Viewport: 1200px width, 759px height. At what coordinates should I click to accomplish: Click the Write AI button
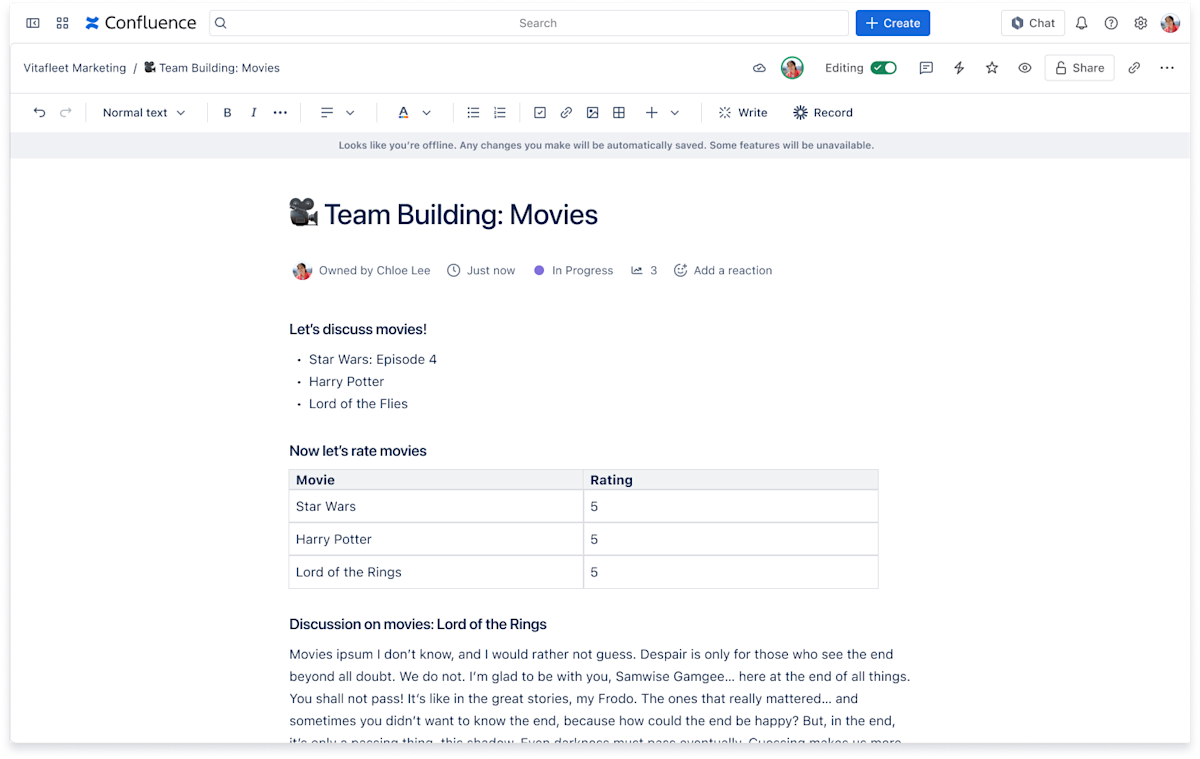743,113
